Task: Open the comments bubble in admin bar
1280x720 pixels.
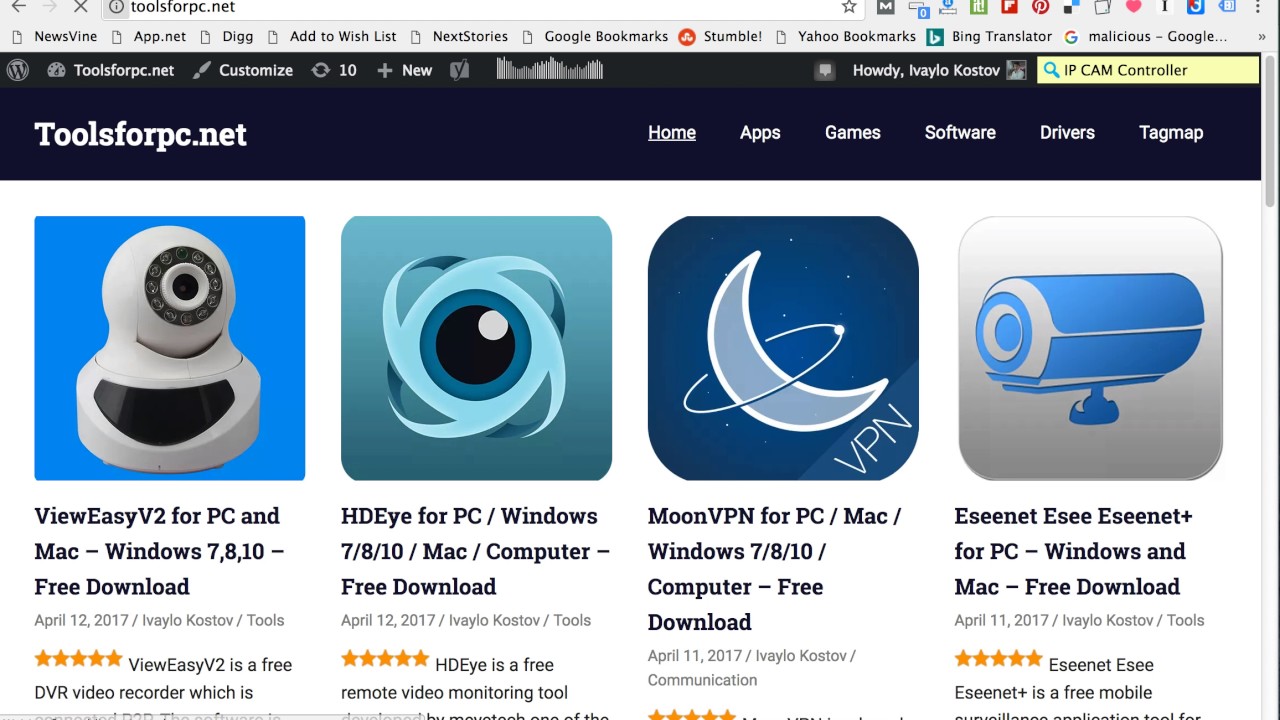Action: point(824,70)
